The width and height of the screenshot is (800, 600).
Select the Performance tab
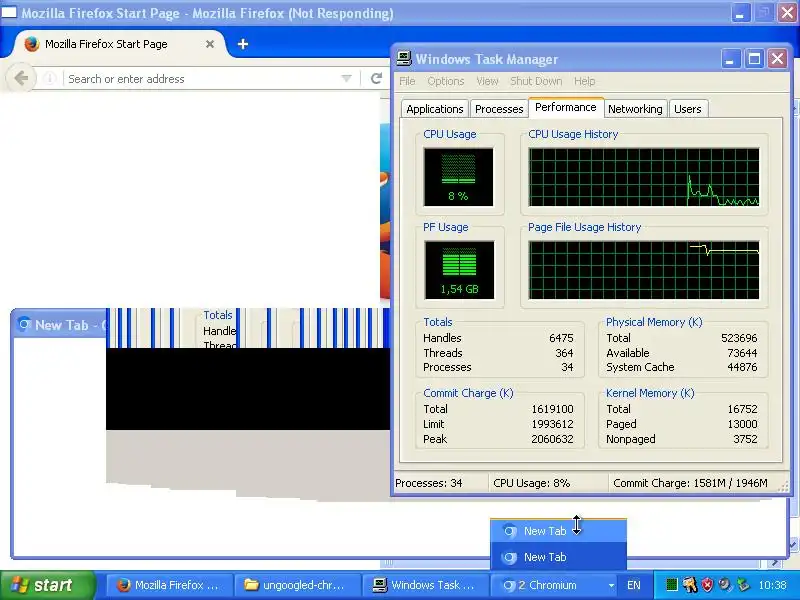(x=566, y=107)
